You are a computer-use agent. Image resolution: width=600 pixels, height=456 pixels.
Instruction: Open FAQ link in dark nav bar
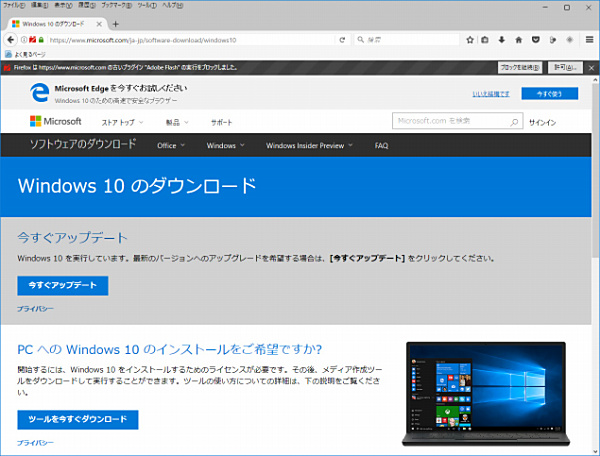(x=382, y=145)
